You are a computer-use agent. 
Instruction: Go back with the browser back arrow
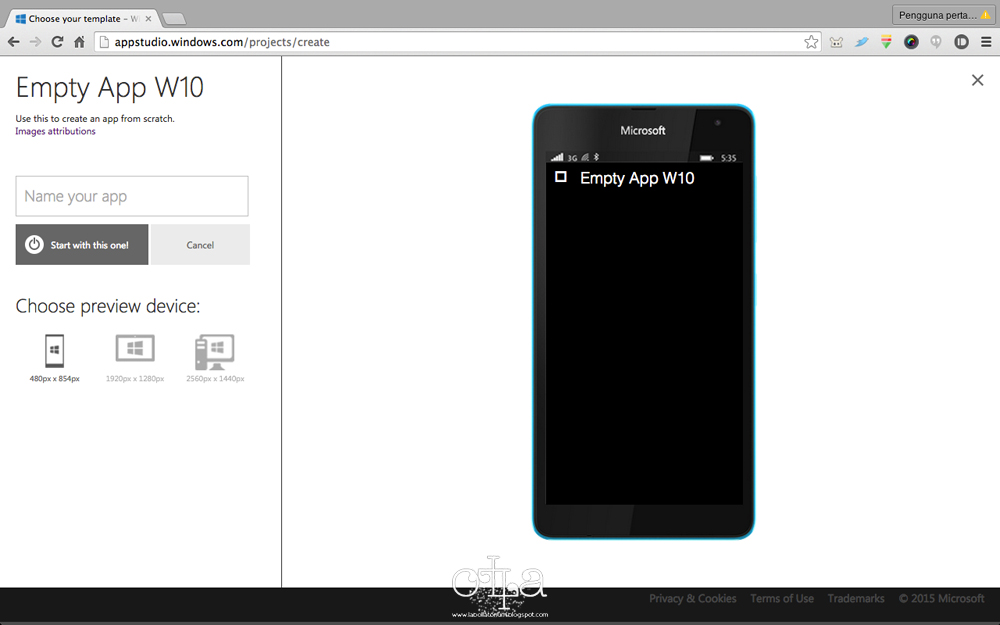click(x=13, y=42)
